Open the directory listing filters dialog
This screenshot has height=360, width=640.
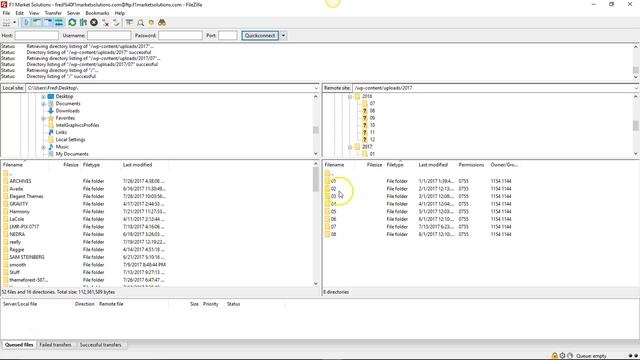click(129, 23)
